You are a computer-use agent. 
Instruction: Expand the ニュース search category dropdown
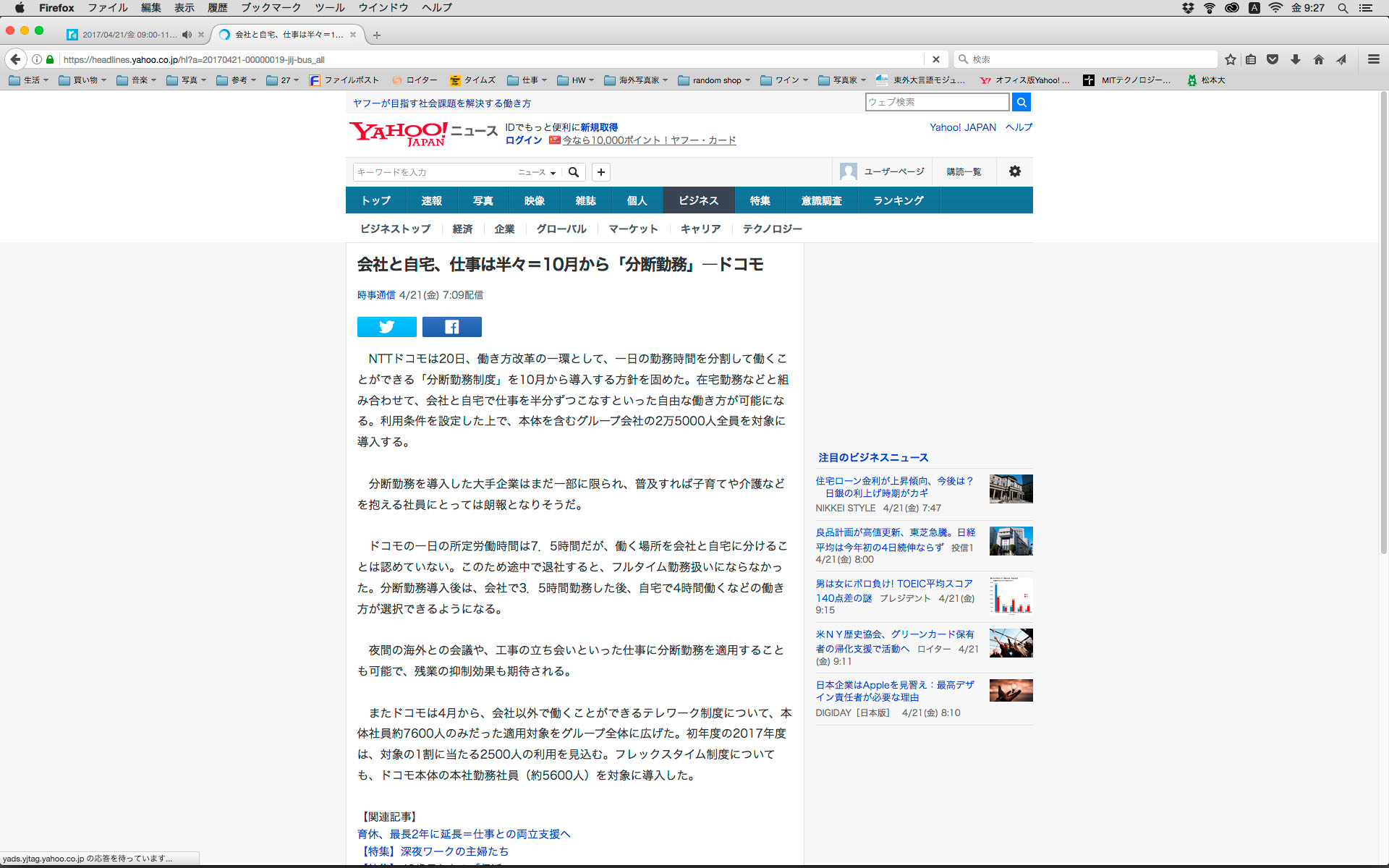click(537, 172)
